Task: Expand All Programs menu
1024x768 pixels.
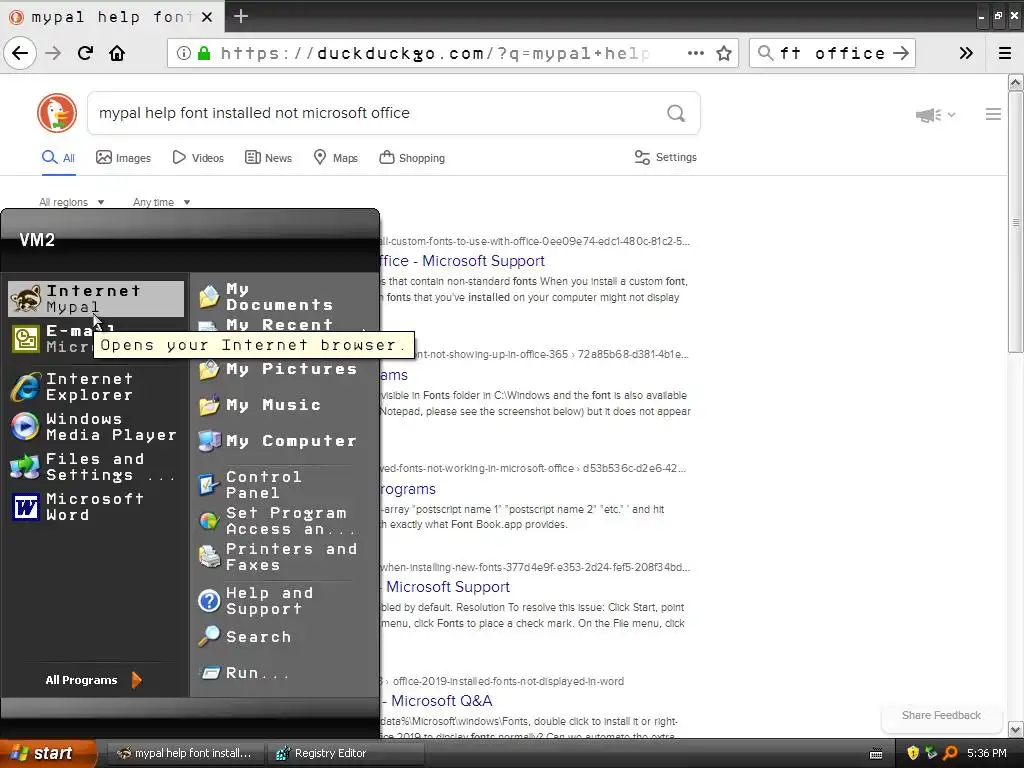Action: (93, 680)
